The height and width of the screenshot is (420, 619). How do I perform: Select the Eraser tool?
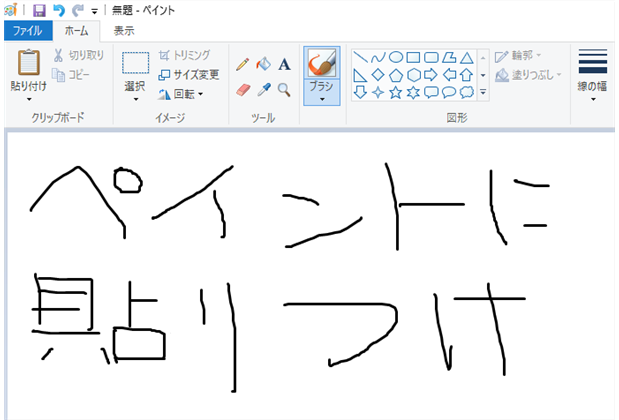click(x=243, y=90)
